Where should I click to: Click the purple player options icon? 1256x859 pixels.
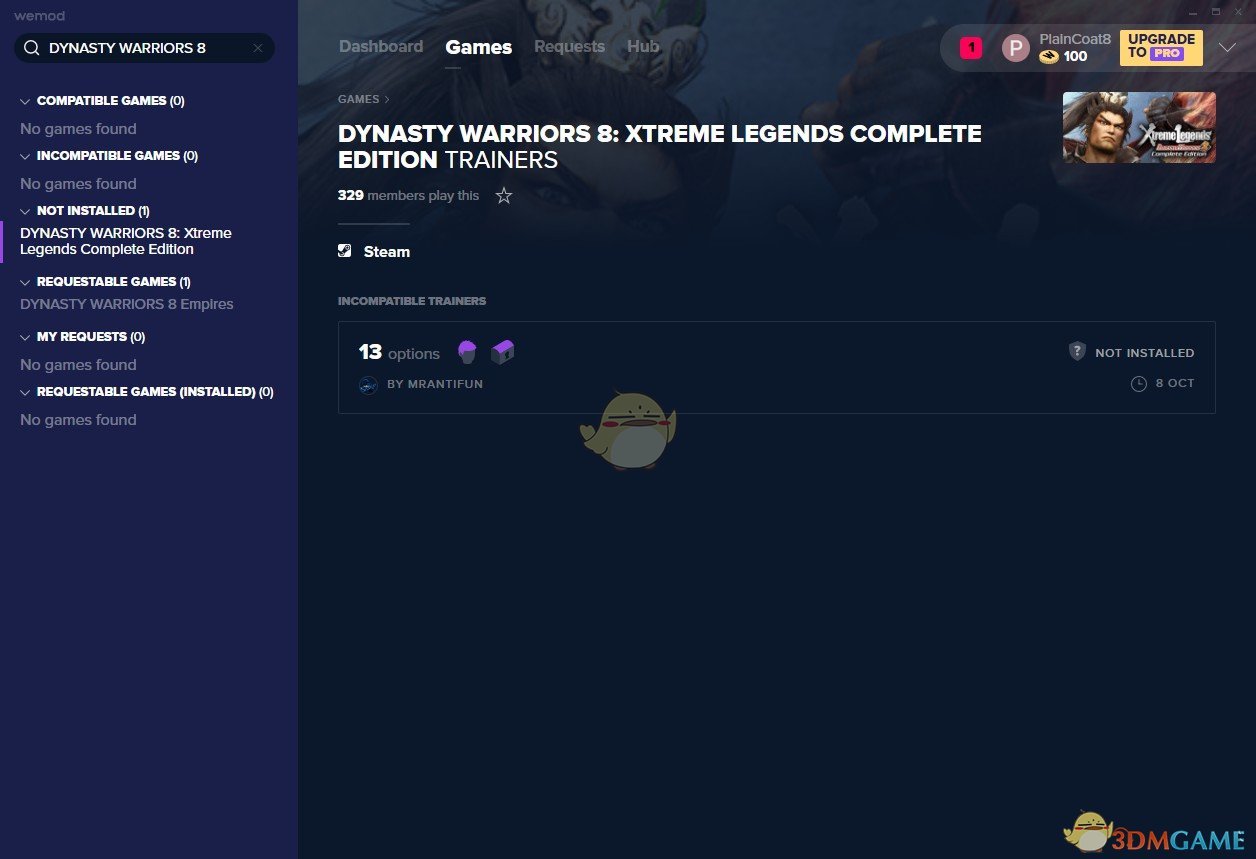(x=467, y=352)
